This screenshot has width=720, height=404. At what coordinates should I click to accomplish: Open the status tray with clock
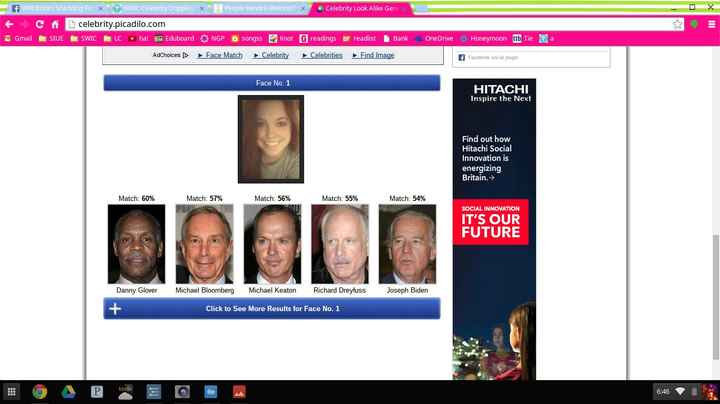685,392
